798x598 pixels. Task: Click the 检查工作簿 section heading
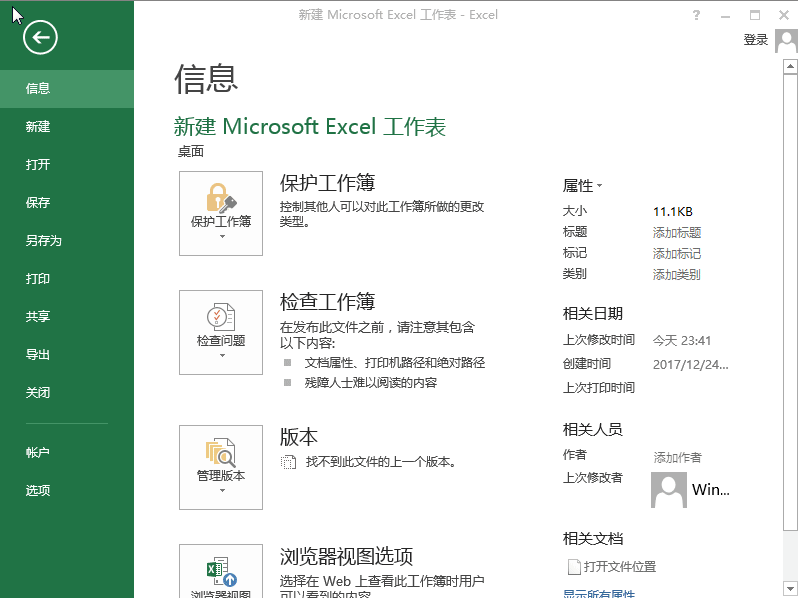[x=327, y=302]
